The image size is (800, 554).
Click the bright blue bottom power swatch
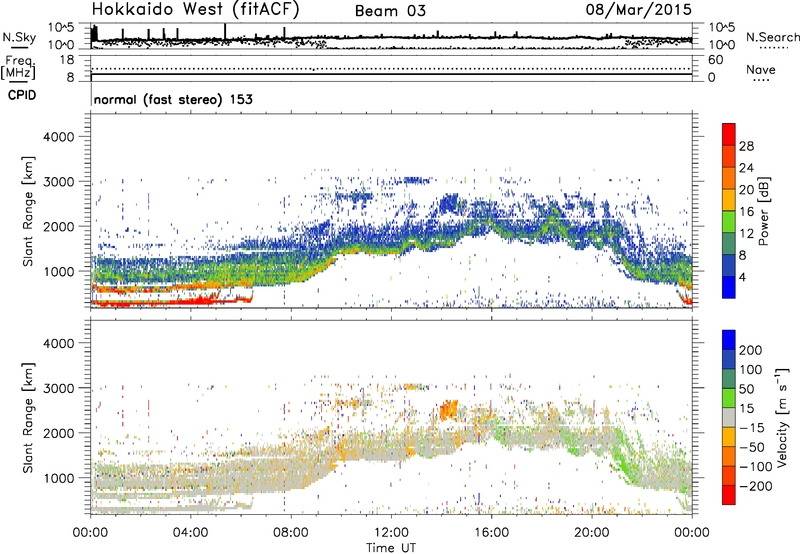point(729,287)
